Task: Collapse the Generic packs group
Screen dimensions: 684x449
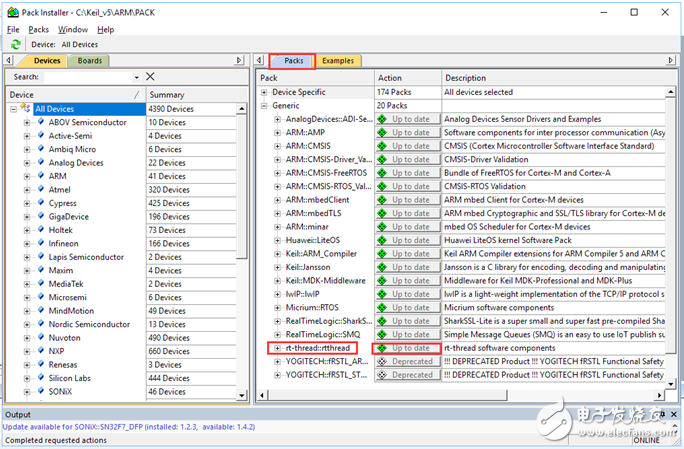Action: pos(264,106)
